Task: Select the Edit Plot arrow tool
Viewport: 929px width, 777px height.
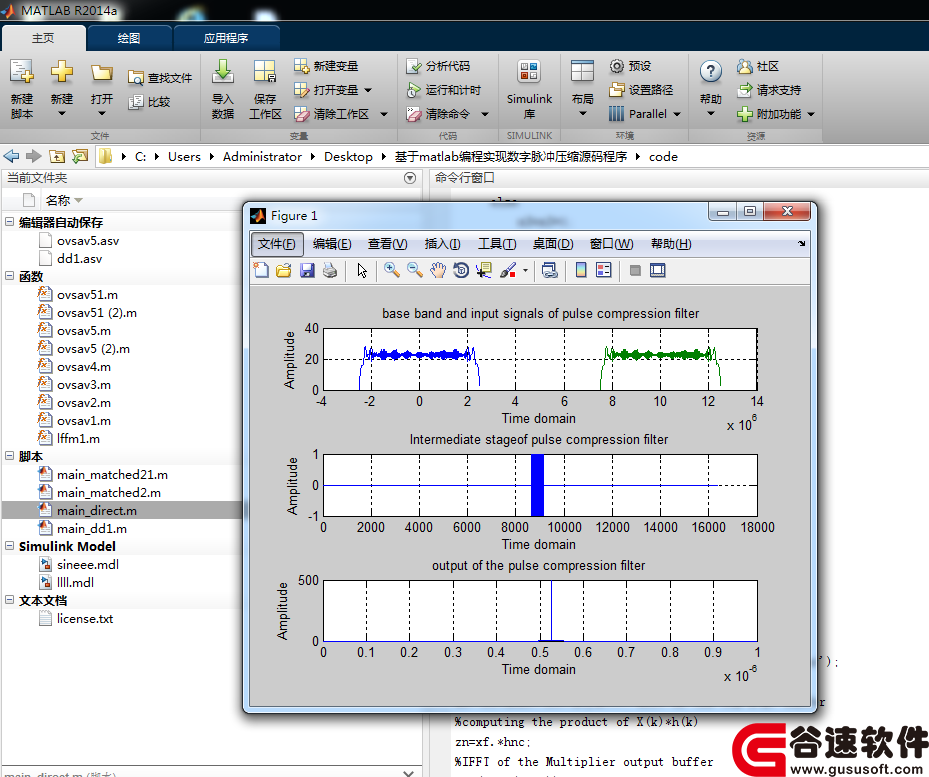Action: coord(362,271)
